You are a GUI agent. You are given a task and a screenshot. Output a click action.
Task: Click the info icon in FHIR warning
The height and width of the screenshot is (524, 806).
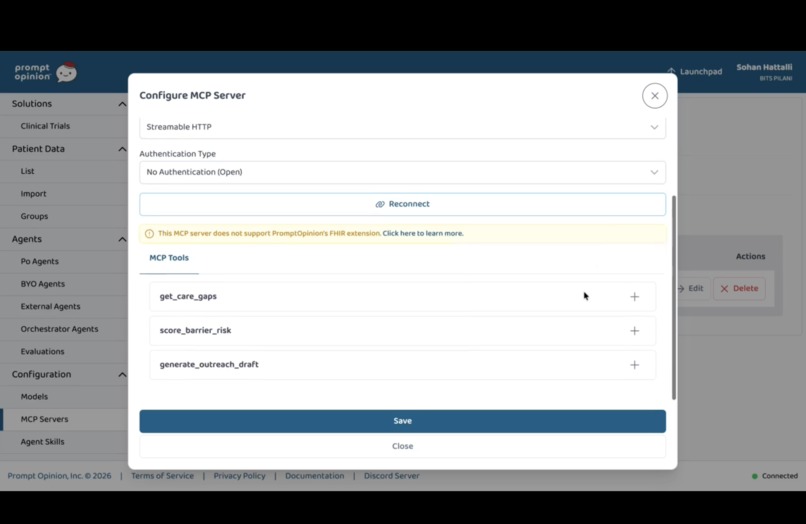[149, 233]
